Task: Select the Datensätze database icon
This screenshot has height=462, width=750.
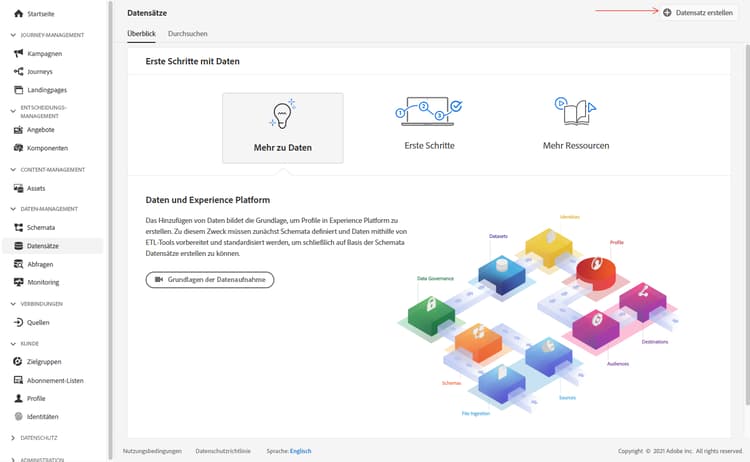Action: click(x=18, y=245)
